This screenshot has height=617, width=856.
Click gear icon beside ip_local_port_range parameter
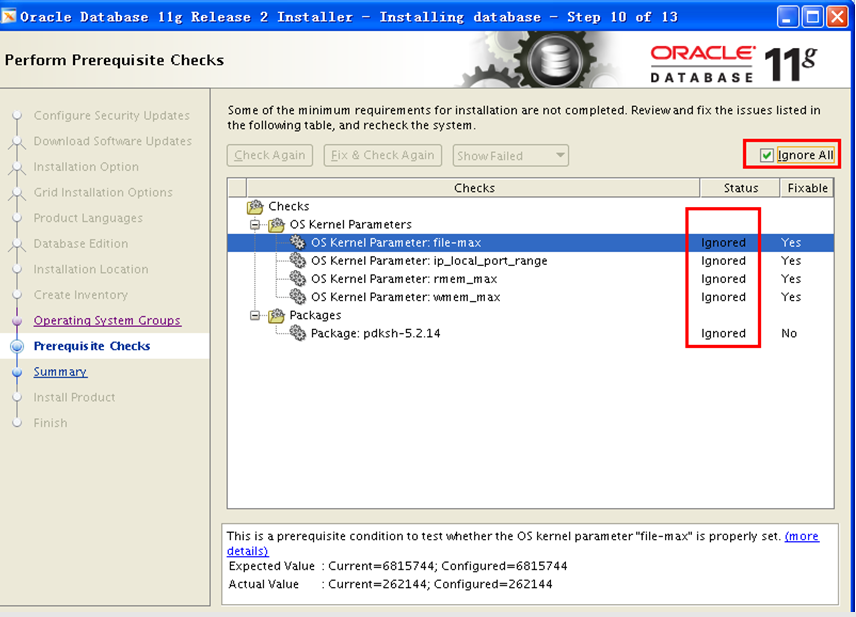298,260
